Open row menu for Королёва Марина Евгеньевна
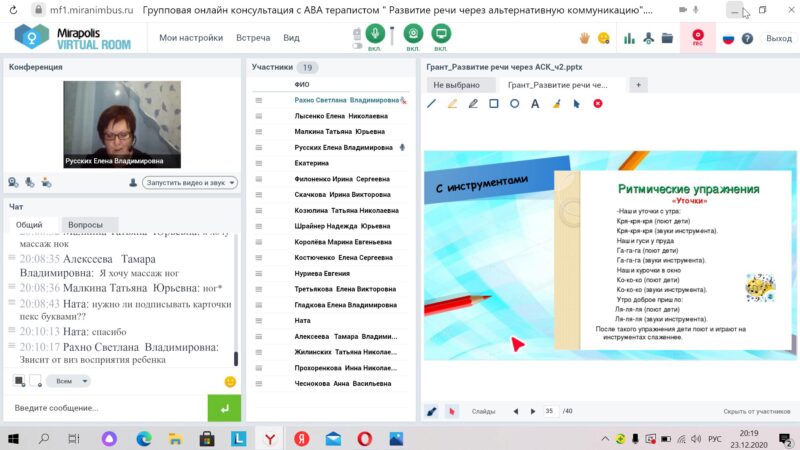800x450 pixels. [x=259, y=242]
